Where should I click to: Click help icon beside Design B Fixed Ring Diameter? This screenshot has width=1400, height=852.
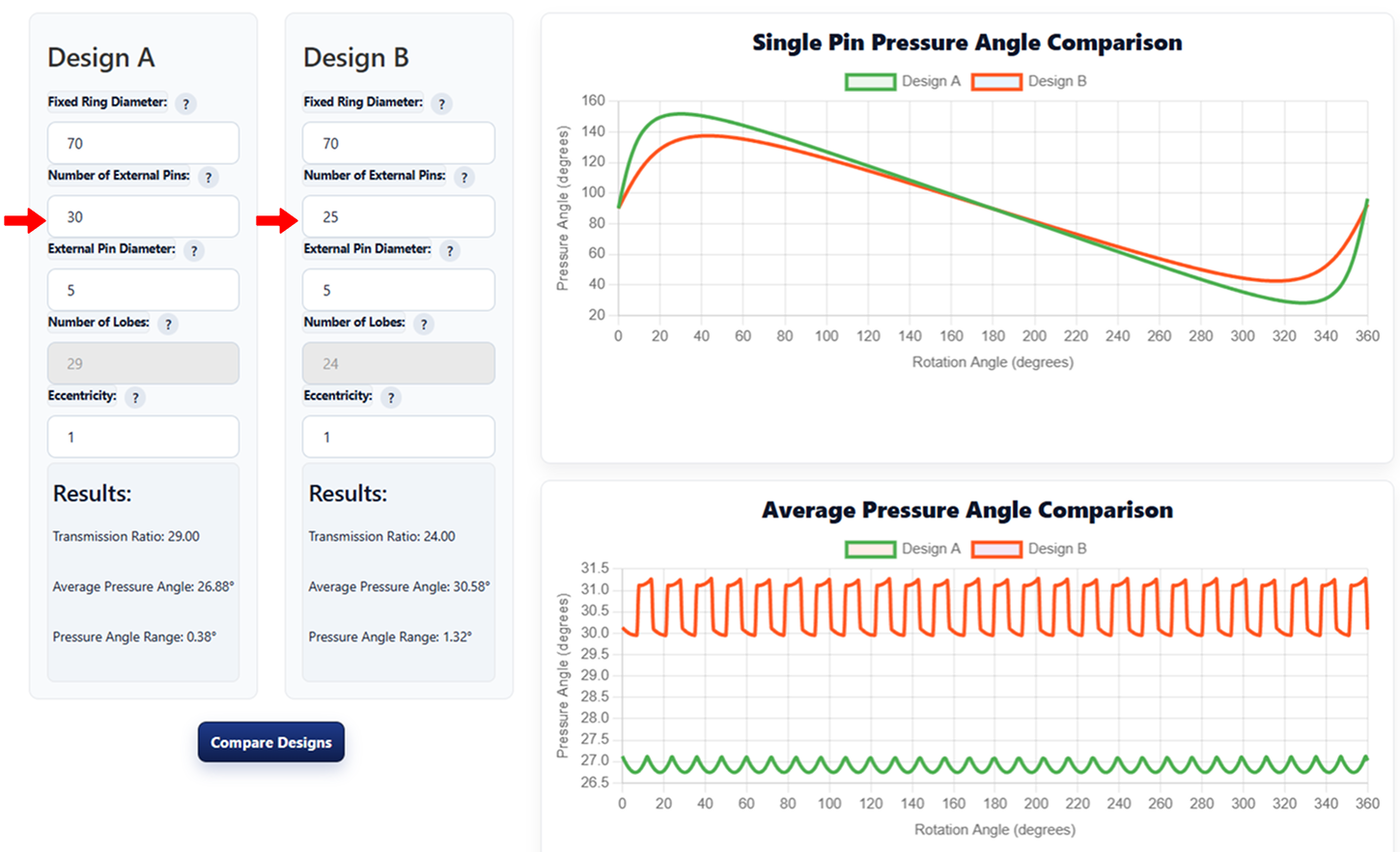coord(441,104)
